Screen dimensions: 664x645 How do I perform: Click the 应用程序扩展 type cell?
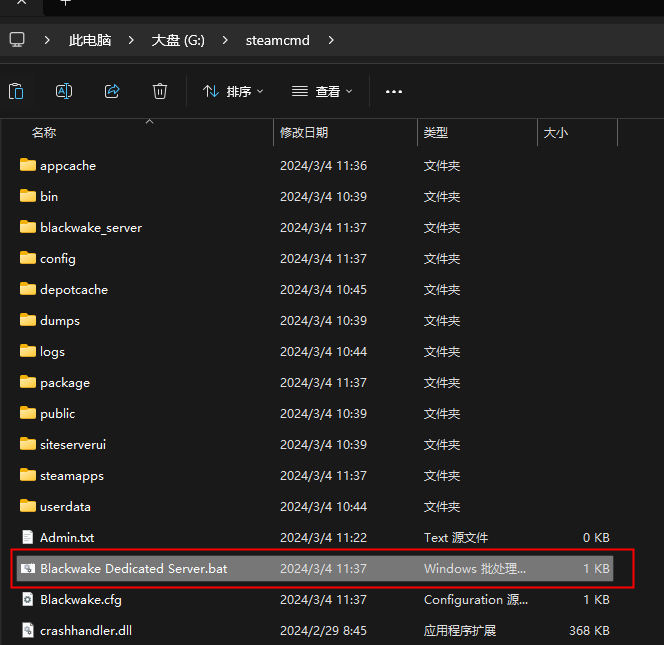click(x=460, y=631)
